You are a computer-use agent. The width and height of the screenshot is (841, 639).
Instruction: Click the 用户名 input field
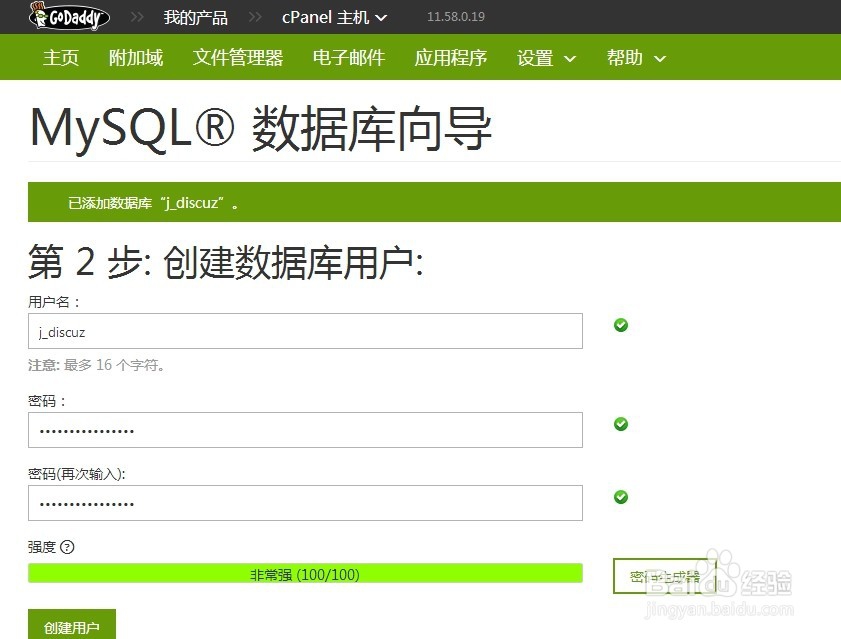click(x=305, y=331)
